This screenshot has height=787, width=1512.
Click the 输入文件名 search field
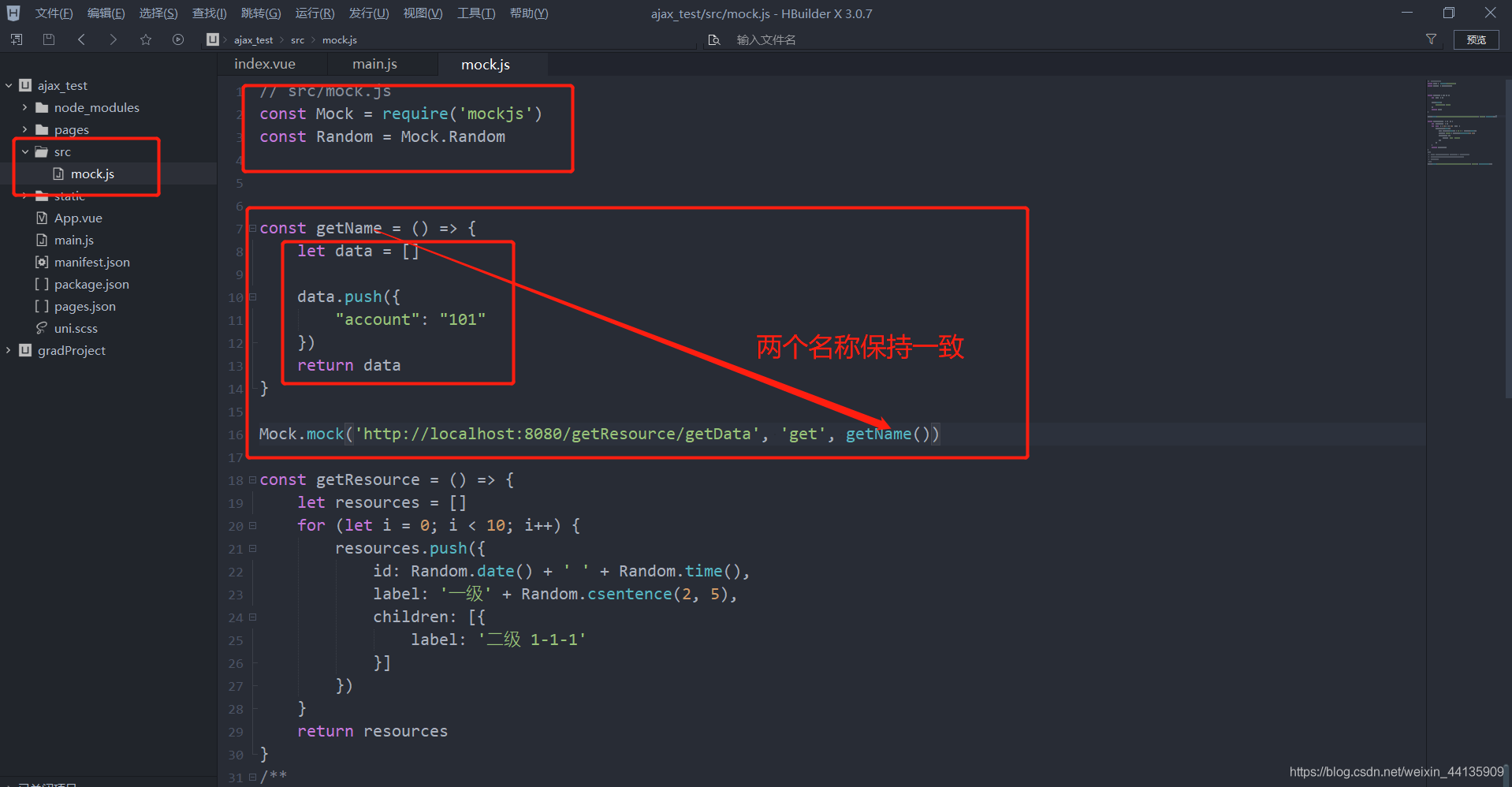coord(1072,39)
